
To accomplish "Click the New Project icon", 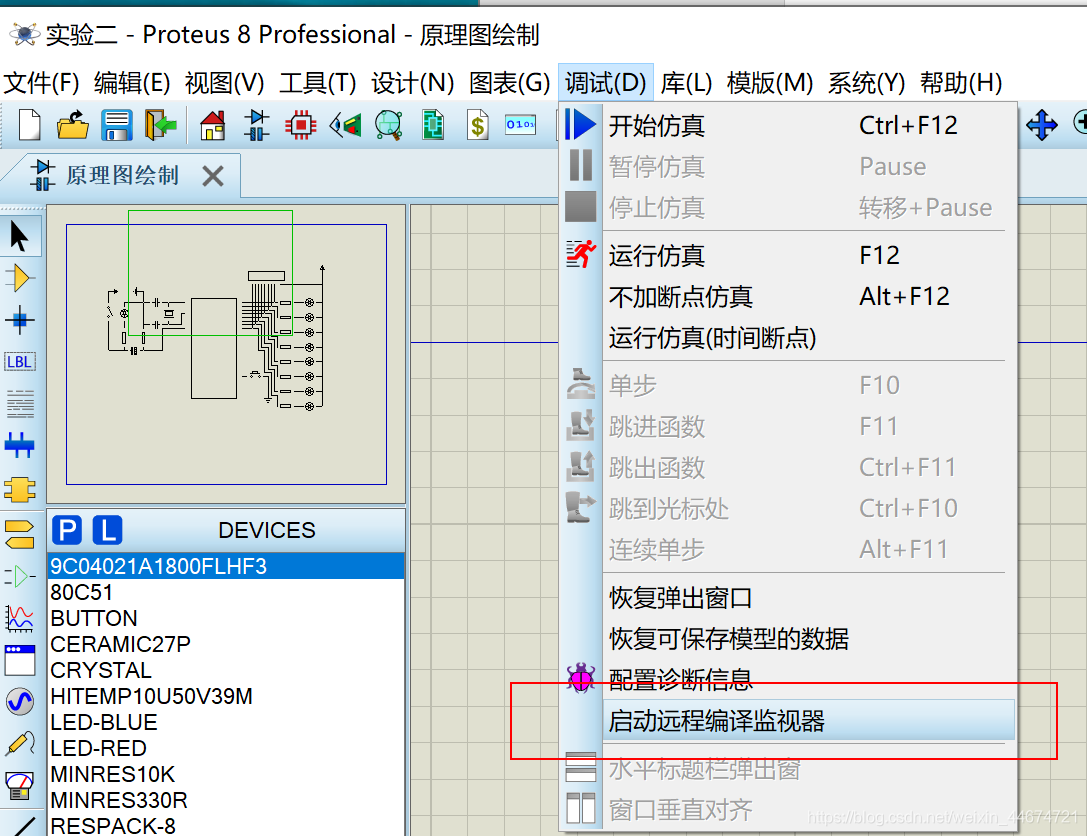I will click(29, 125).
